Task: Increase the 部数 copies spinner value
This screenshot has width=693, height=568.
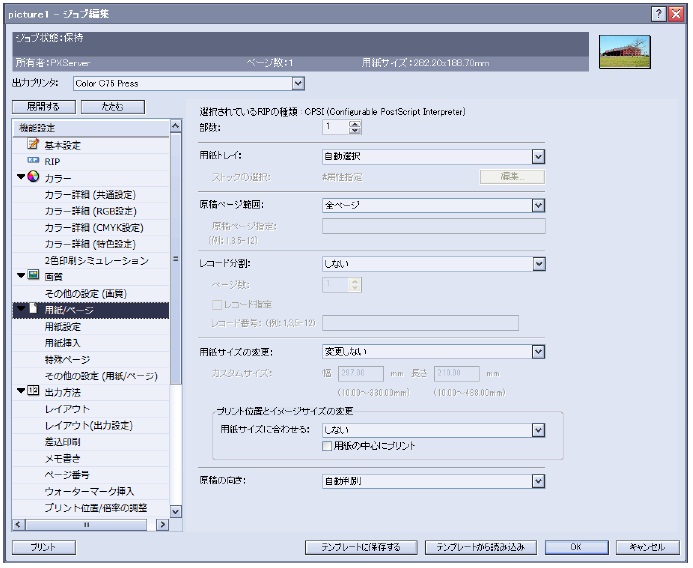Action: (355, 124)
